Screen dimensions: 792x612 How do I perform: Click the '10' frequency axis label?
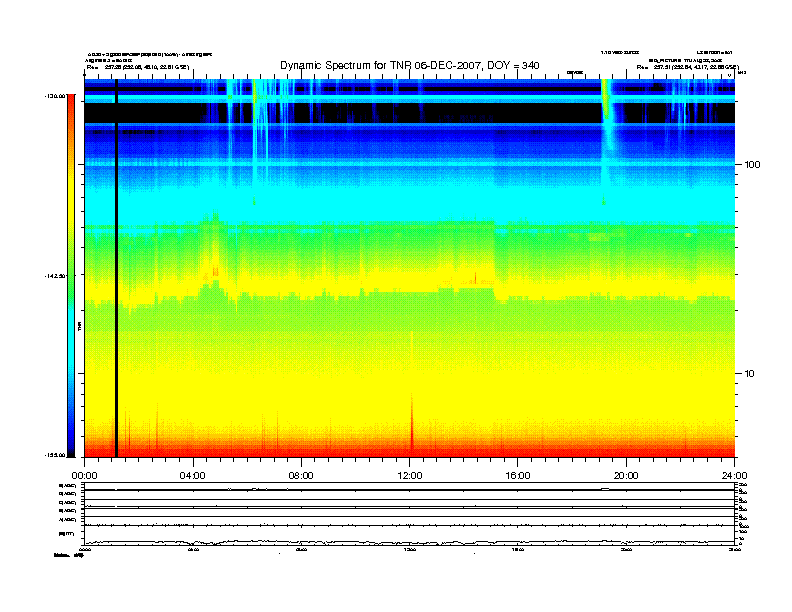[x=749, y=374]
